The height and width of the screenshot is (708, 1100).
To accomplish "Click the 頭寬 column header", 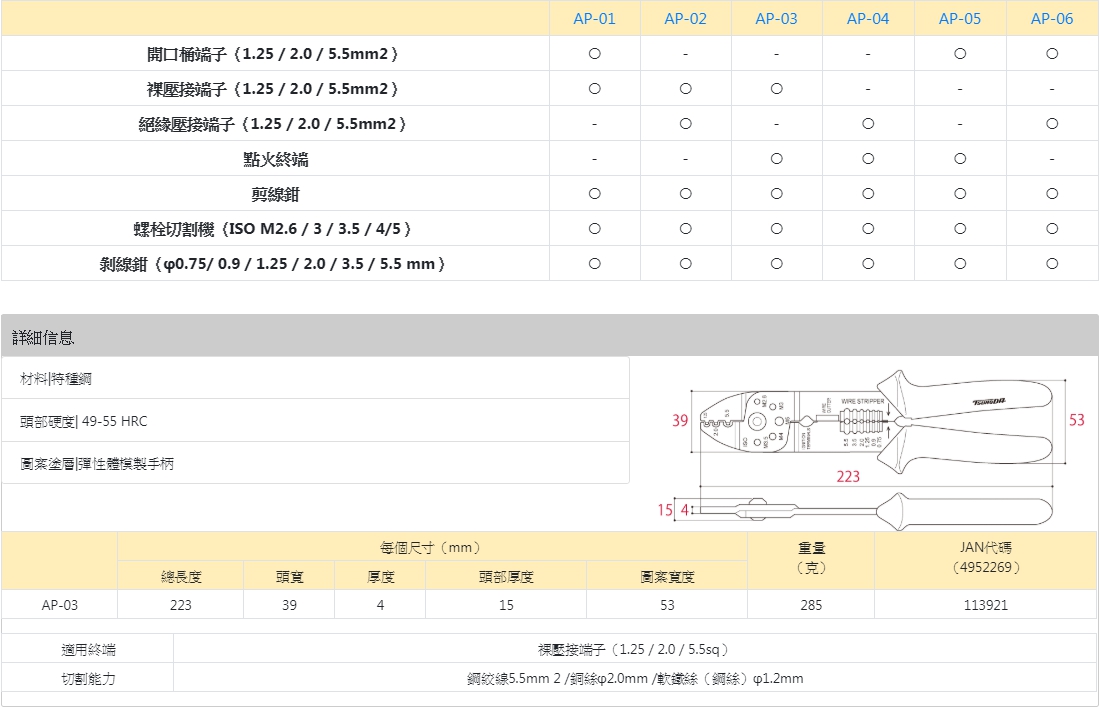I will pyautogui.click(x=289, y=577).
